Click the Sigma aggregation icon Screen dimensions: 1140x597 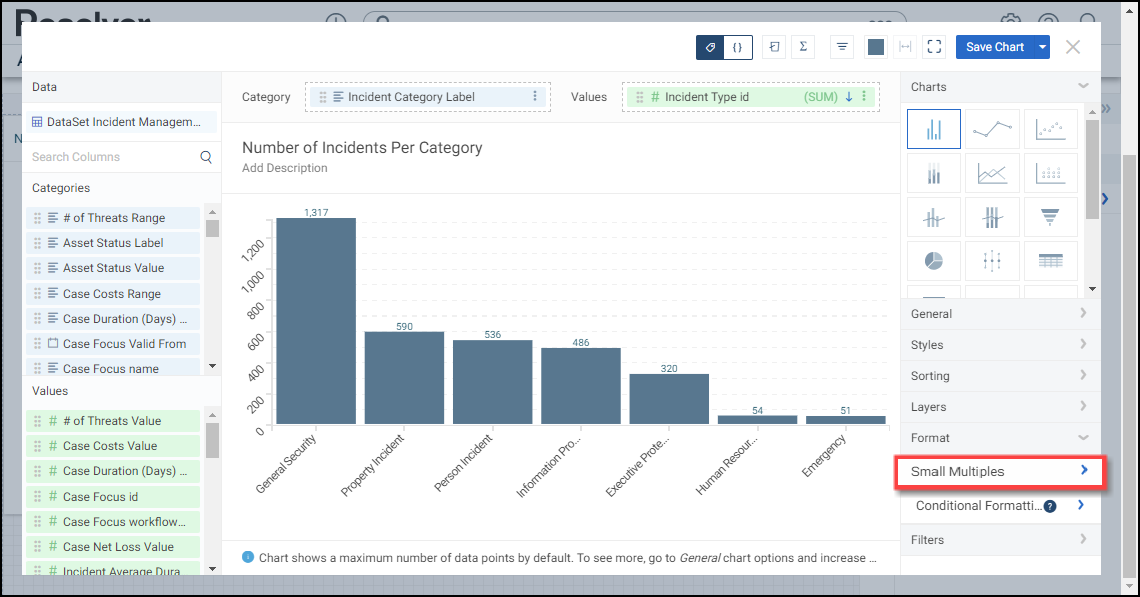pyautogui.click(x=803, y=47)
